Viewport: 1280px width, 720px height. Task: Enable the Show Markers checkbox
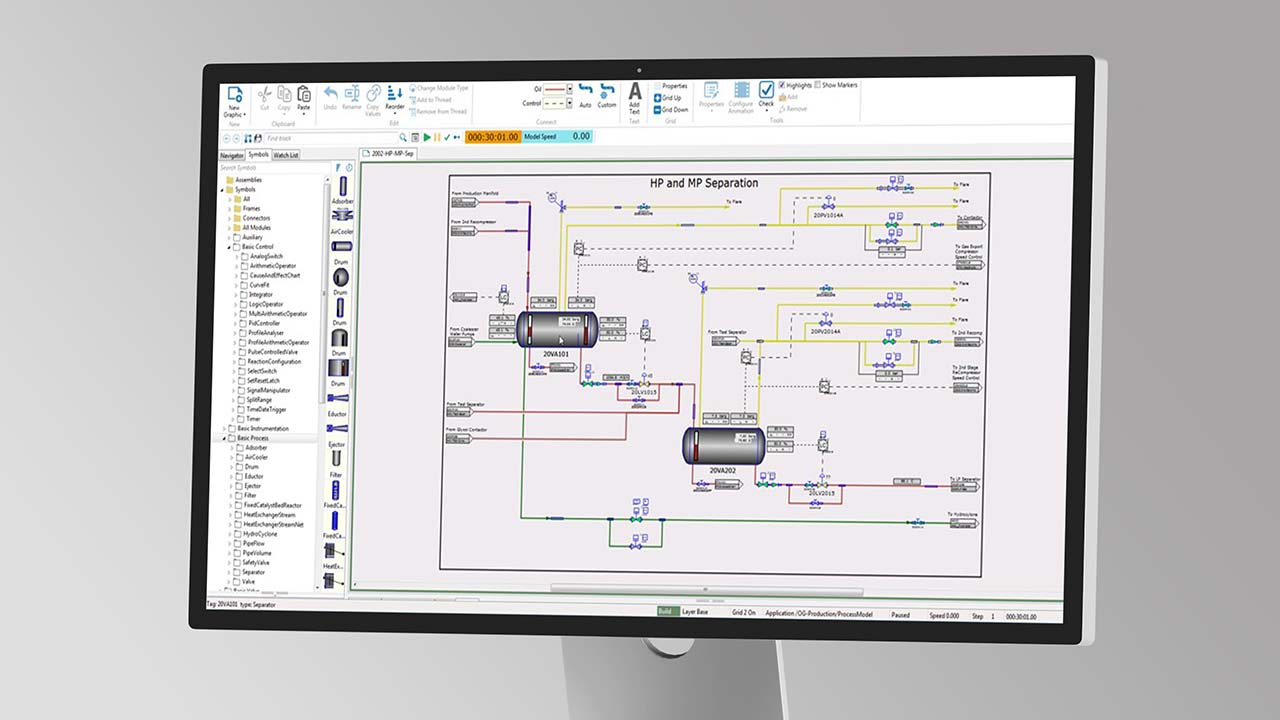(x=818, y=85)
